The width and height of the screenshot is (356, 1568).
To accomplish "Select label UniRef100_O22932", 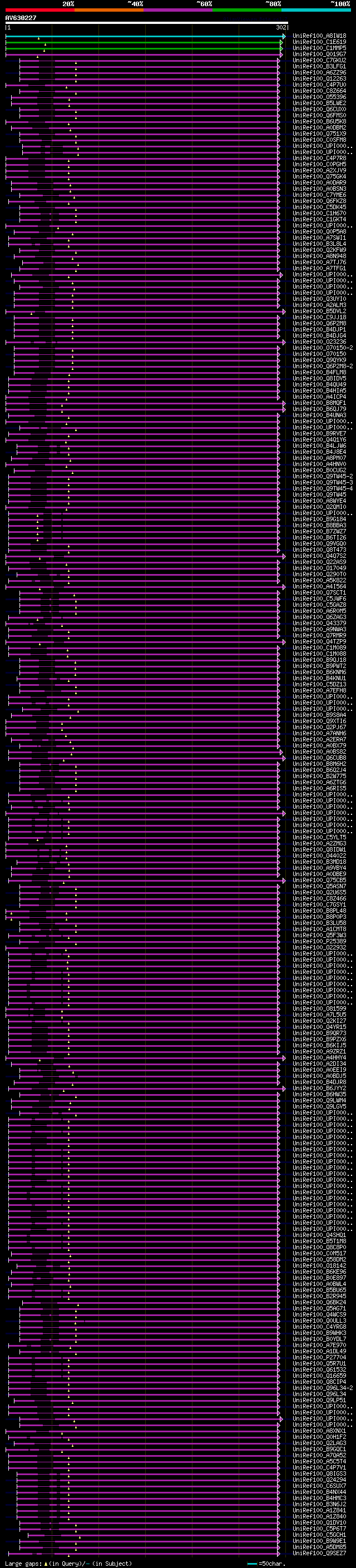I will point(319,947).
